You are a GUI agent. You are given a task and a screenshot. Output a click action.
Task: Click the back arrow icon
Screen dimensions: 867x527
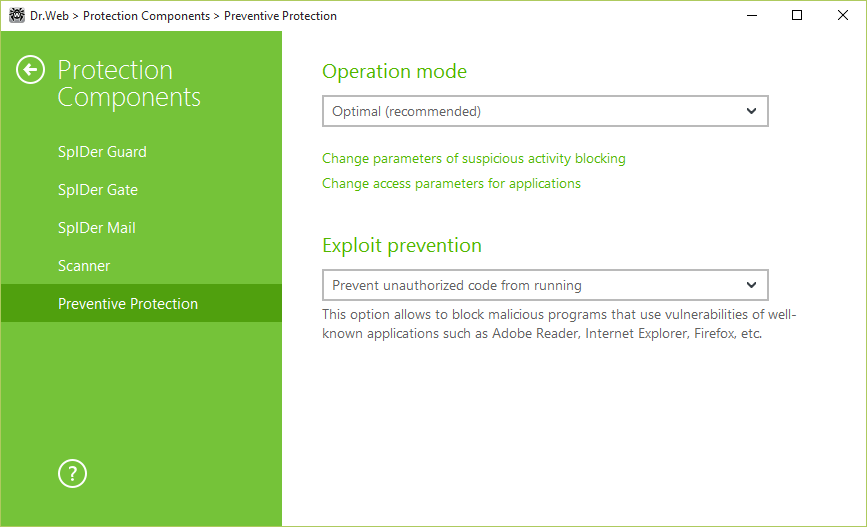point(31,70)
